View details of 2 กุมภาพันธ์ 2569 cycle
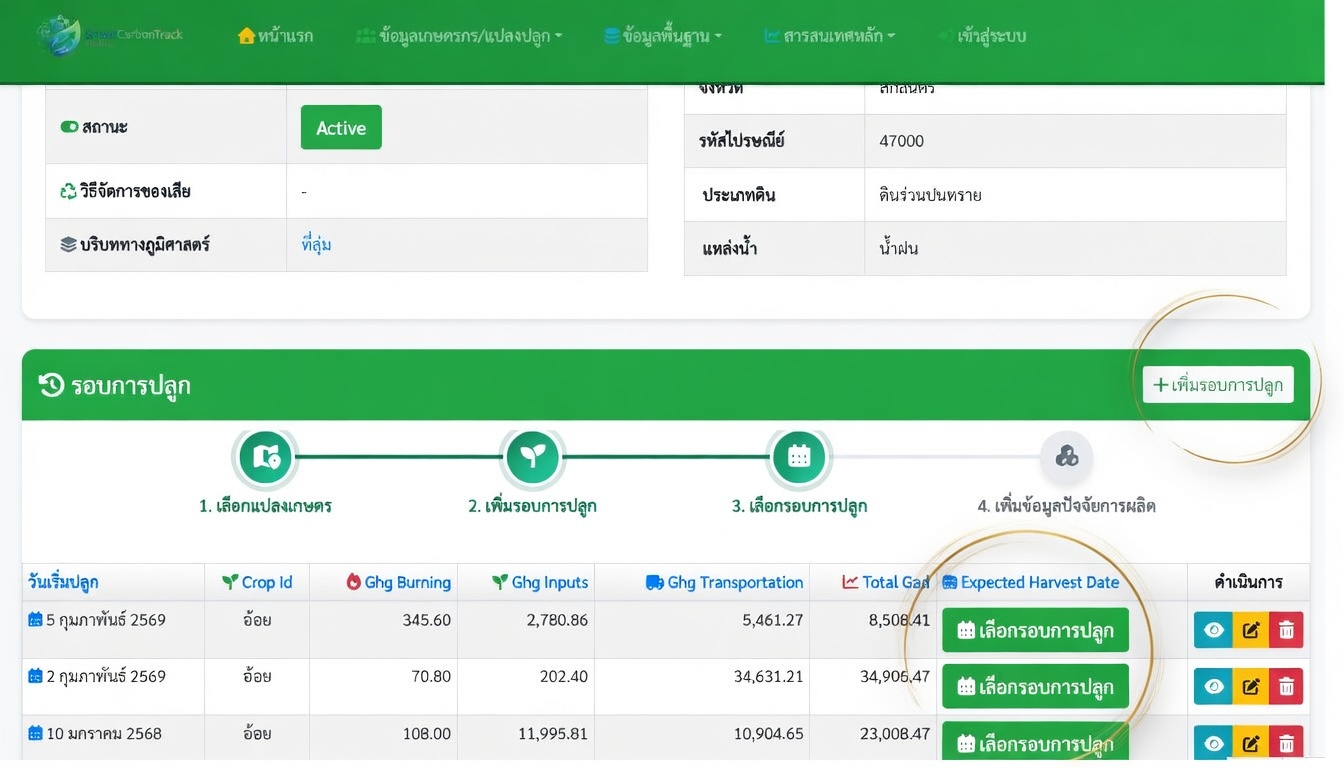Screen dimensions: 1344x768 click(x=1214, y=686)
